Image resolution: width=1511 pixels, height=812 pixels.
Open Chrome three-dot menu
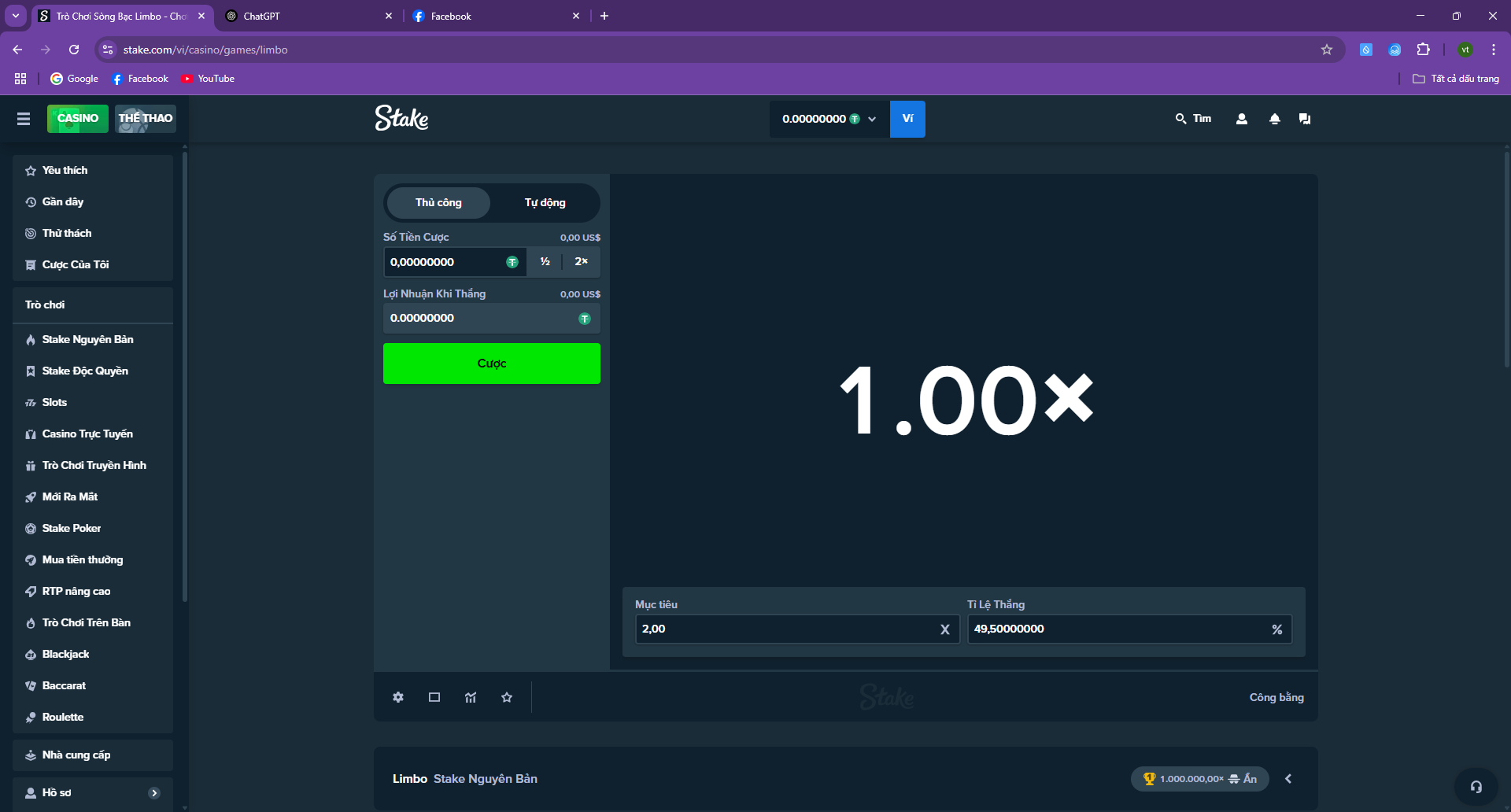1493,50
